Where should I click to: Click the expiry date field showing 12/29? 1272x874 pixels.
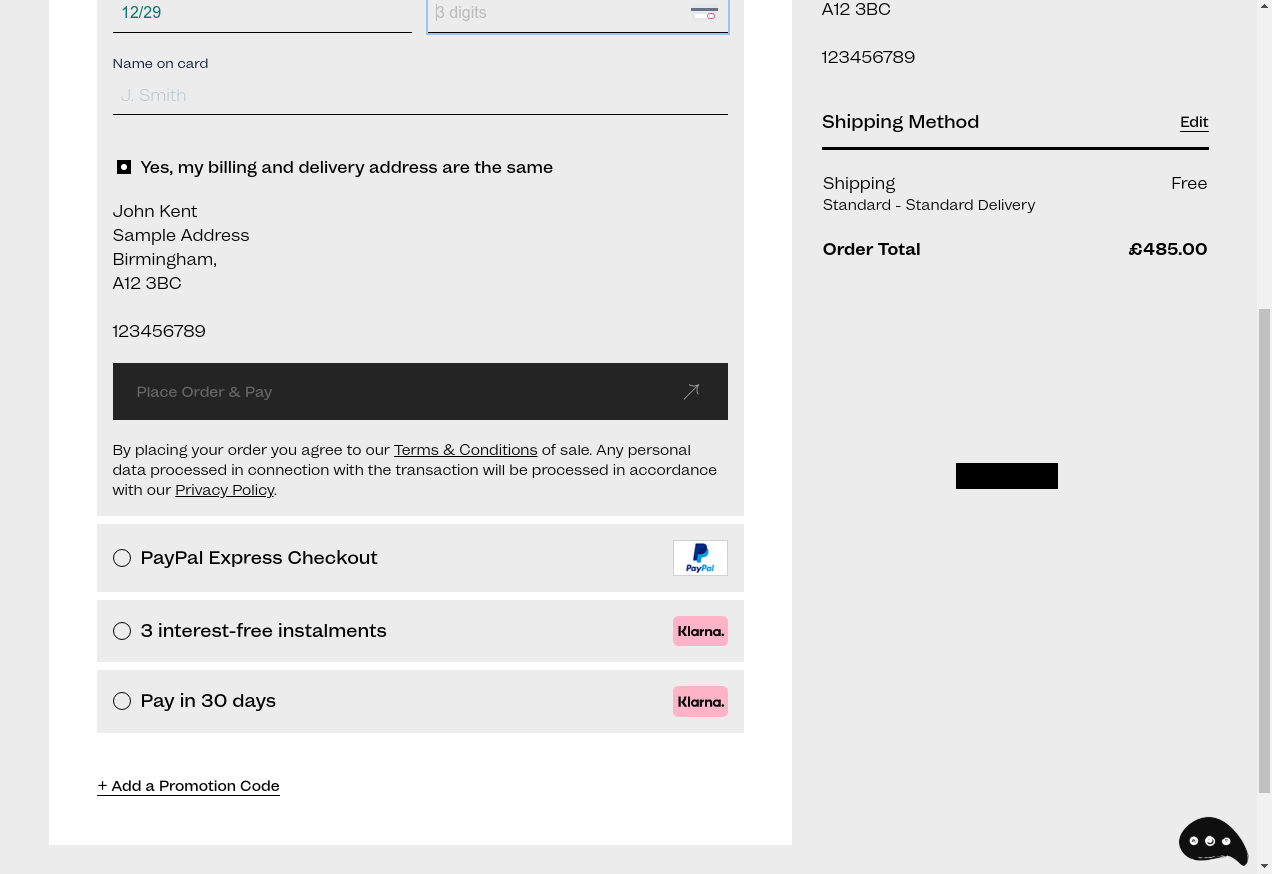262,14
